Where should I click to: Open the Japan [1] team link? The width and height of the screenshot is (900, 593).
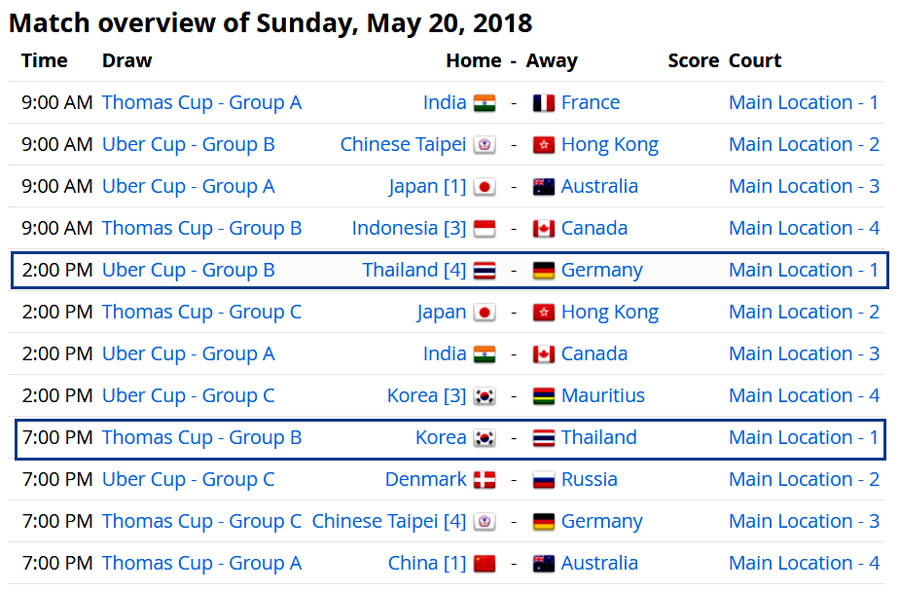[427, 187]
